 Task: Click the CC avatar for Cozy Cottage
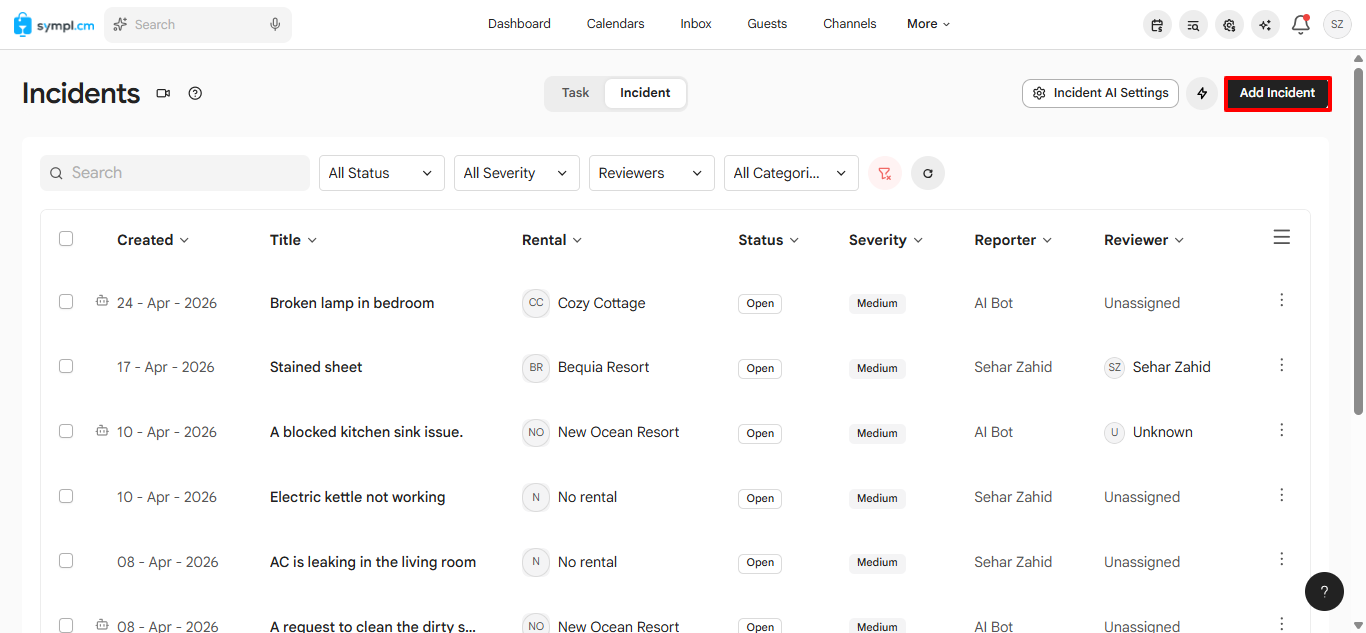click(x=536, y=303)
